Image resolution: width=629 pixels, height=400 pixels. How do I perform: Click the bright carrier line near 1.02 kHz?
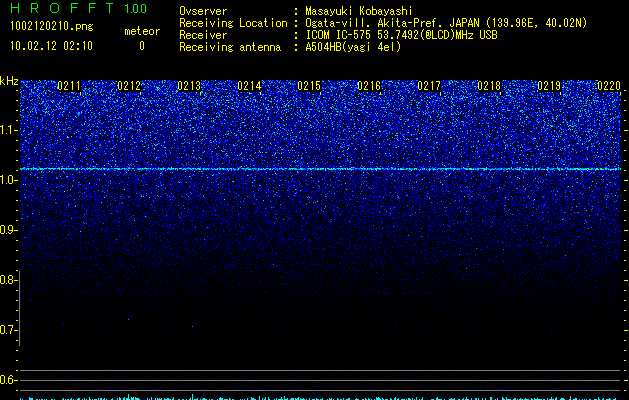[320, 169]
